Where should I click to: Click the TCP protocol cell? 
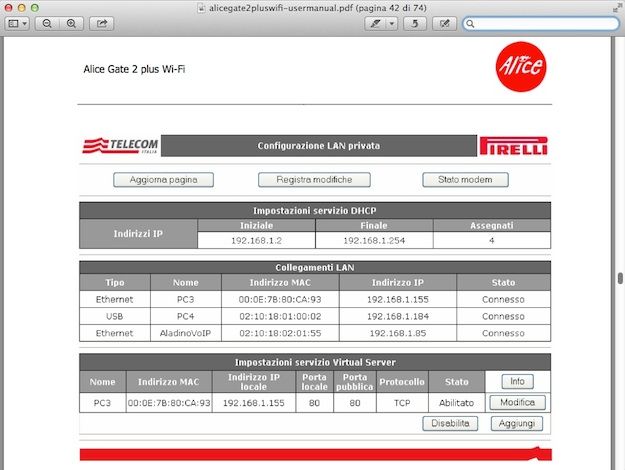402,403
